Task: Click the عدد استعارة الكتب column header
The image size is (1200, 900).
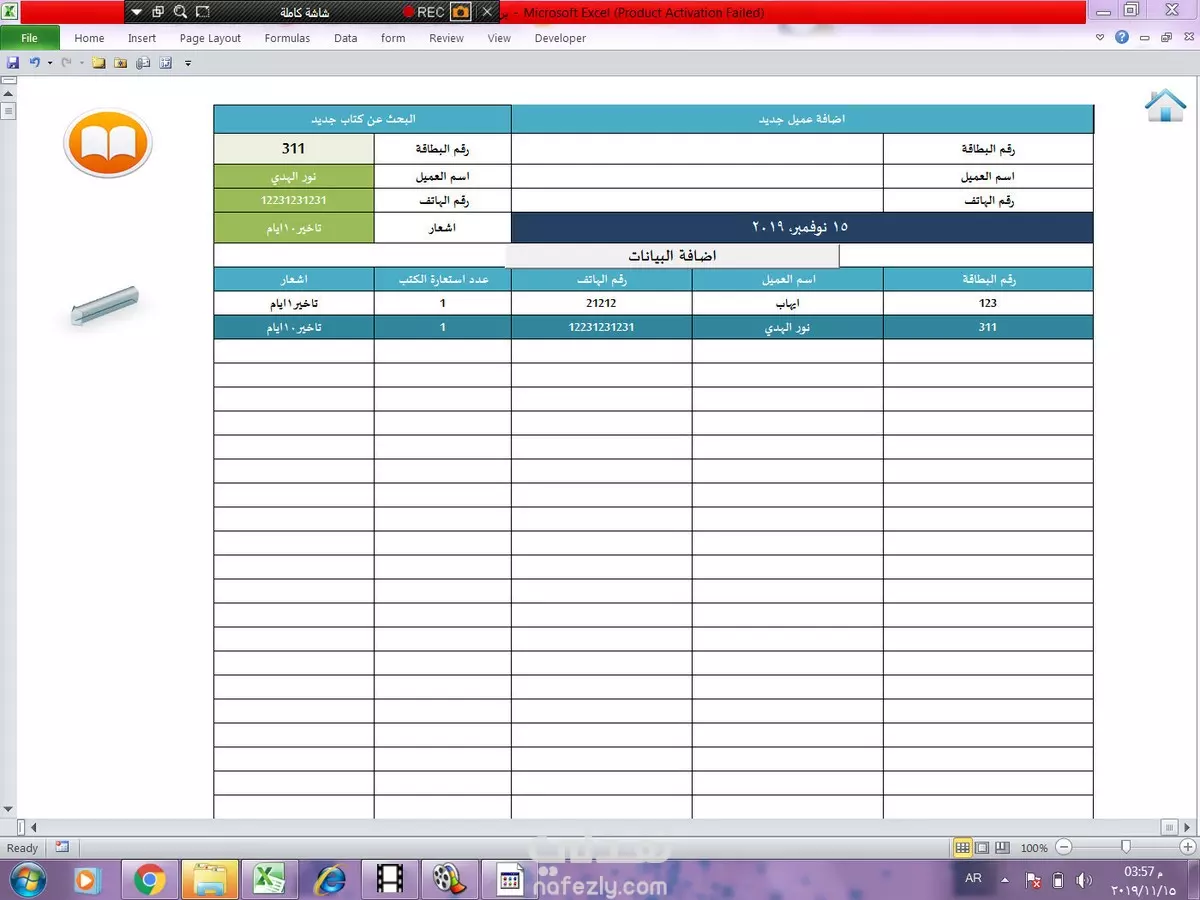Action: (442, 279)
